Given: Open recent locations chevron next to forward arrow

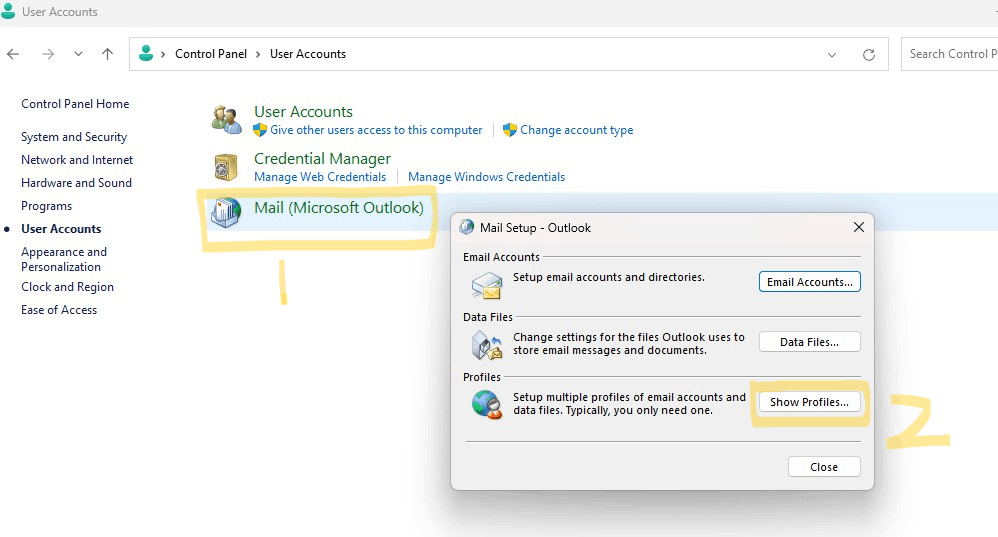Looking at the screenshot, I should pyautogui.click(x=78, y=54).
